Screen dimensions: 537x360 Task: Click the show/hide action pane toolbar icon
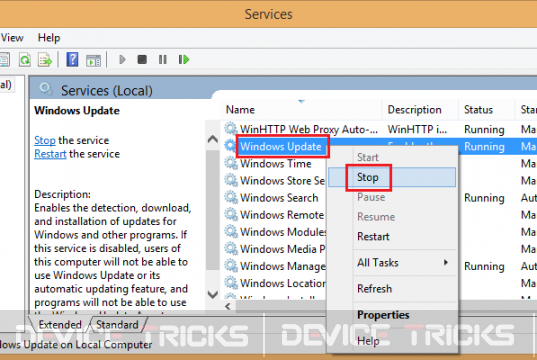click(93, 61)
